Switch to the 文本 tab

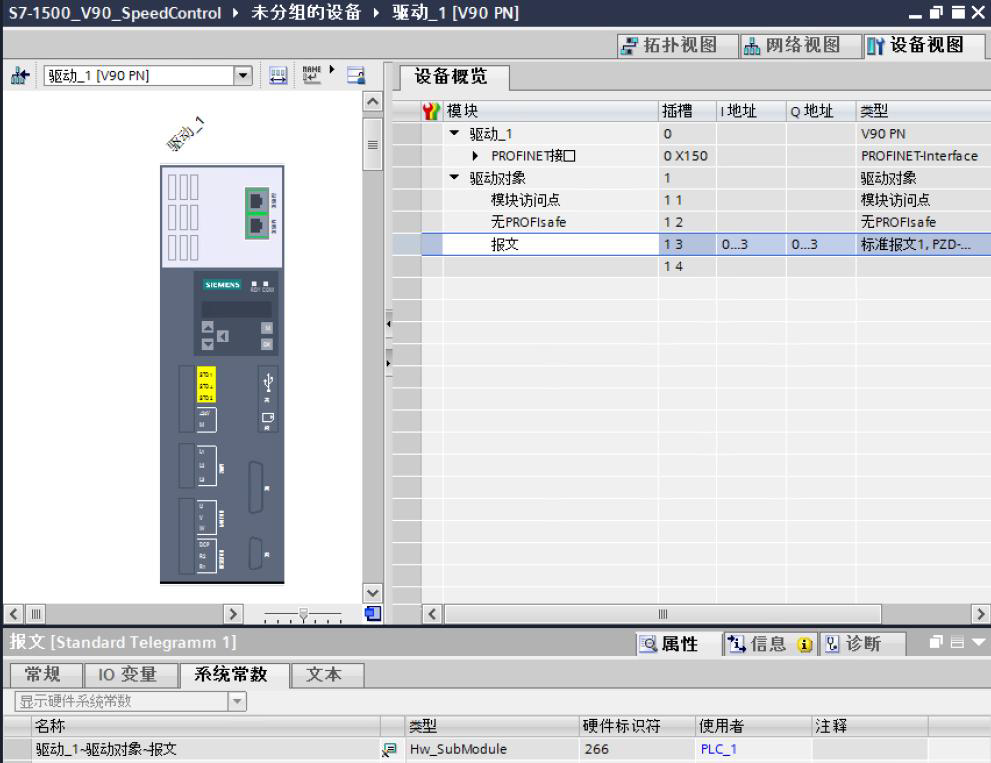point(327,674)
